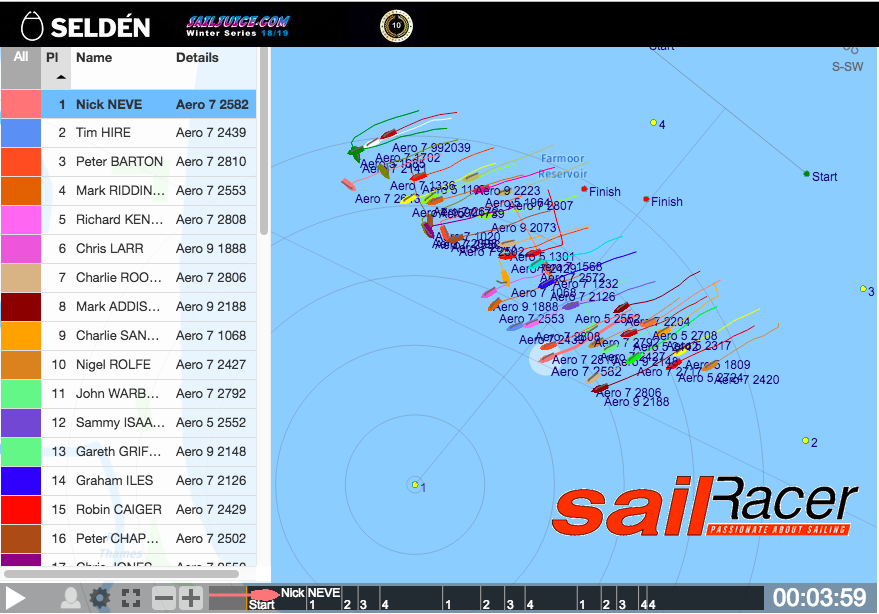Click the vertical scrollbar of the leaderboard
Viewport: 879px width, 614px height.
pos(263,141)
